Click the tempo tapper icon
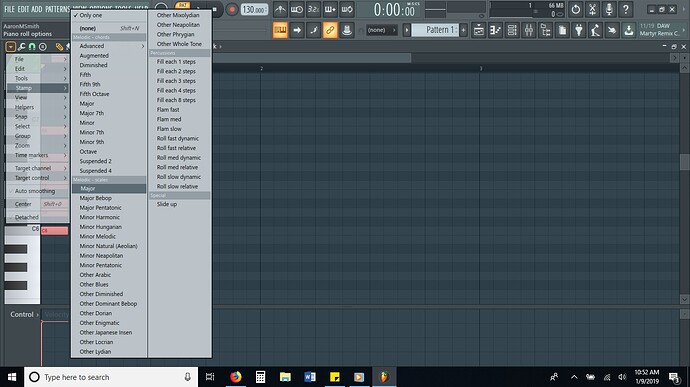The width and height of the screenshot is (690, 387). [x=595, y=30]
